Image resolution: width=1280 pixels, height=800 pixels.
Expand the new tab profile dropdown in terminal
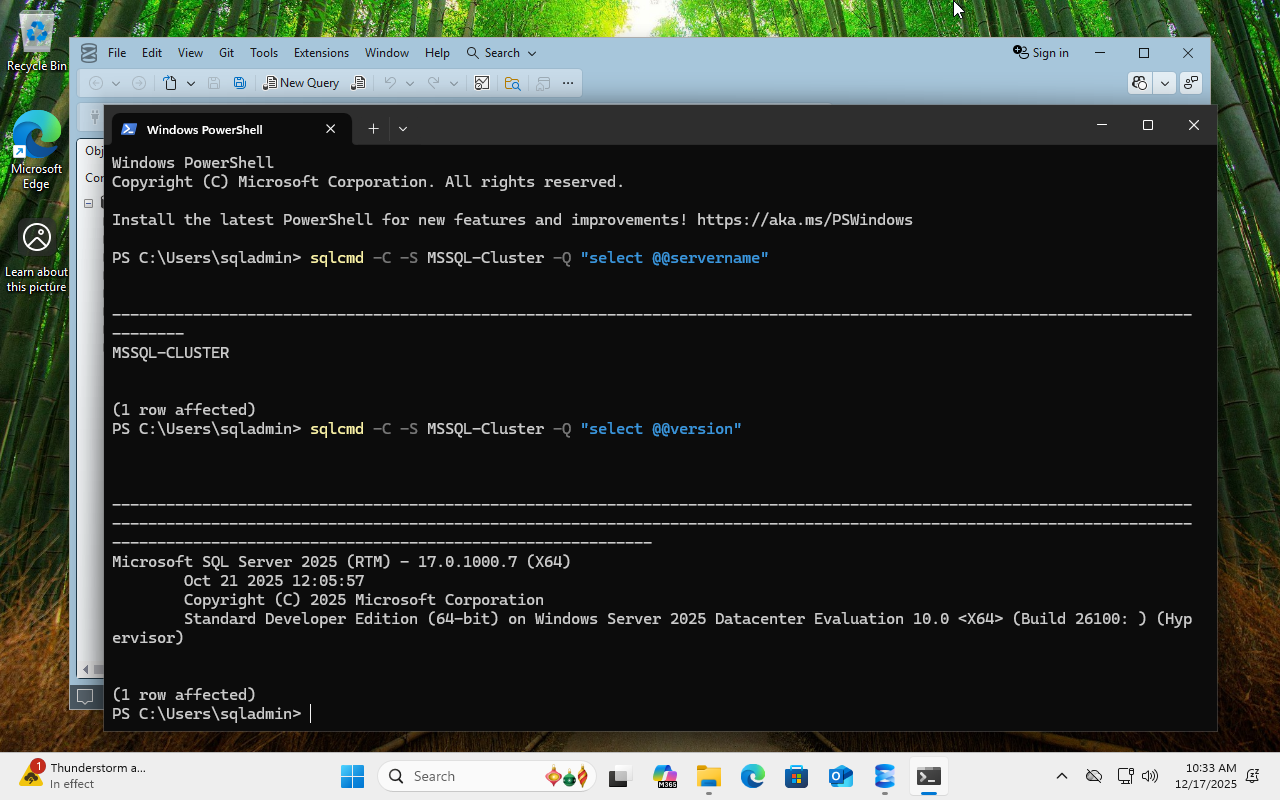[403, 129]
